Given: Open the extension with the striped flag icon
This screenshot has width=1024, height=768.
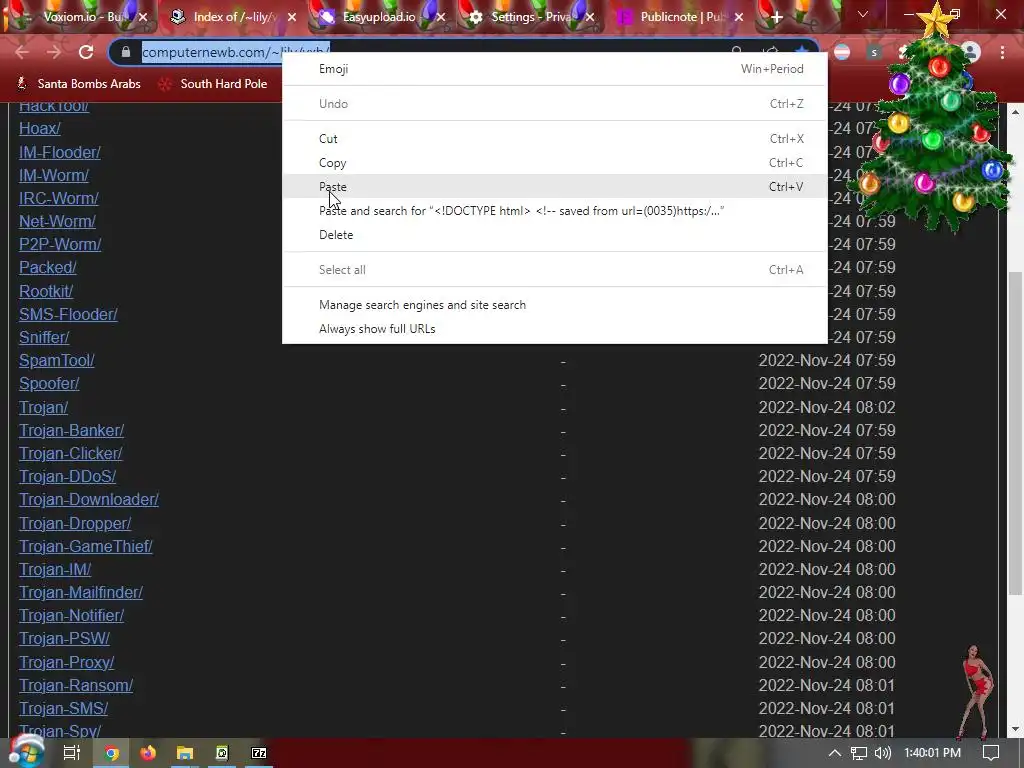Looking at the screenshot, I should [842, 52].
